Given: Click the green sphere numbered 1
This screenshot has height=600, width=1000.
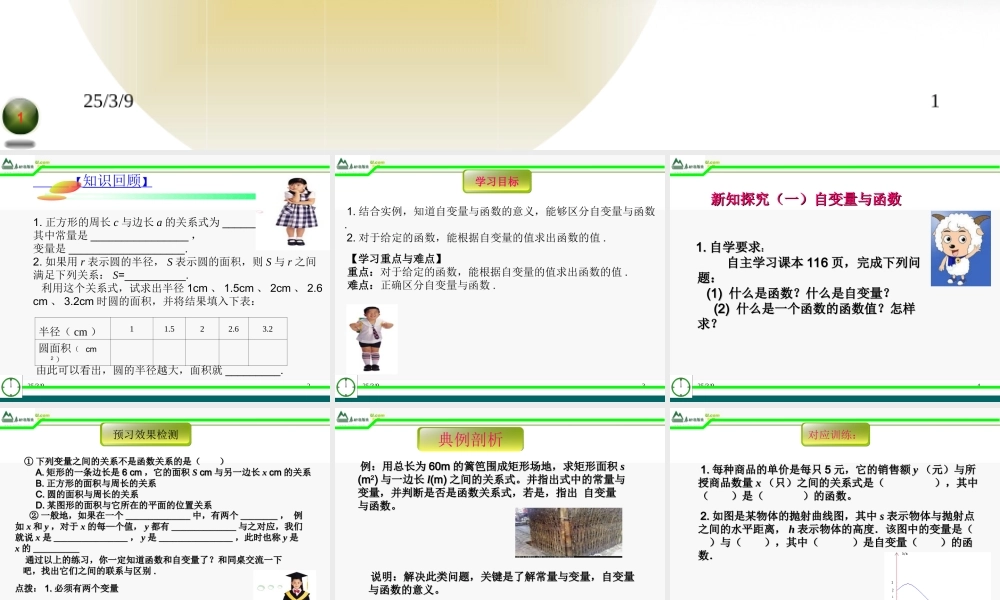Looking at the screenshot, I should 20,117.
